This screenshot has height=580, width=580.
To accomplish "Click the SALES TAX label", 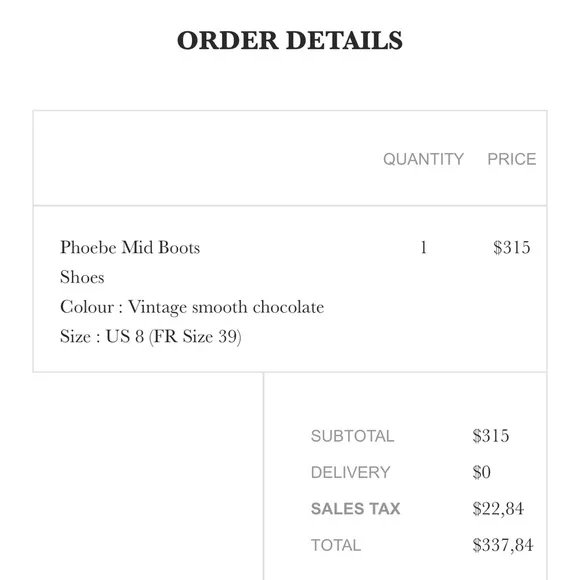I will point(355,509).
